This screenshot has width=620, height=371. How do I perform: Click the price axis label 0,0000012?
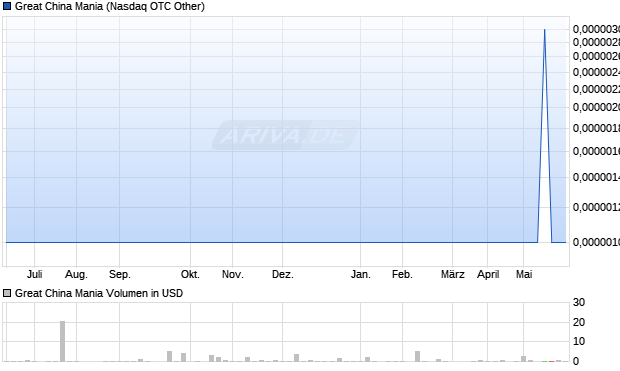pos(596,207)
